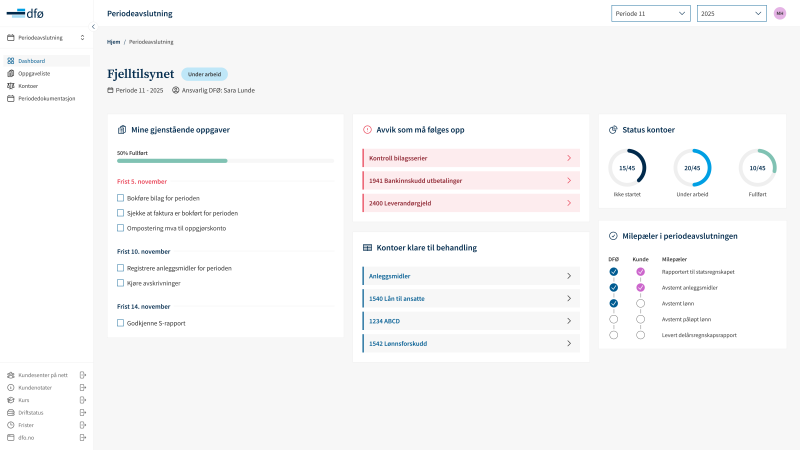Expand '2400 Leverandørgjeld' chevron
Screen dimensions: 800x450
(569, 203)
